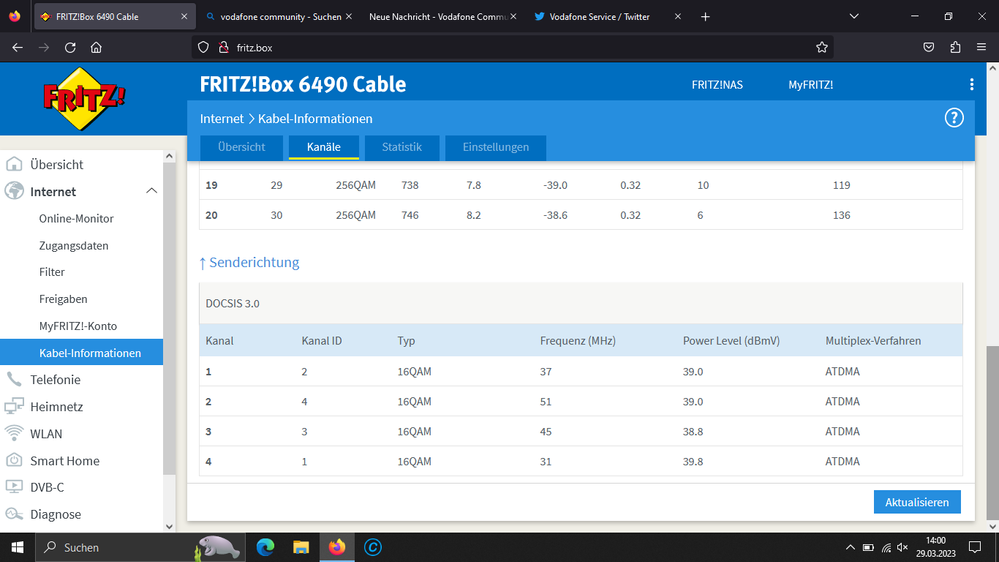Launch Microsoft Edge from the taskbar
The image size is (999, 562).
(x=265, y=547)
